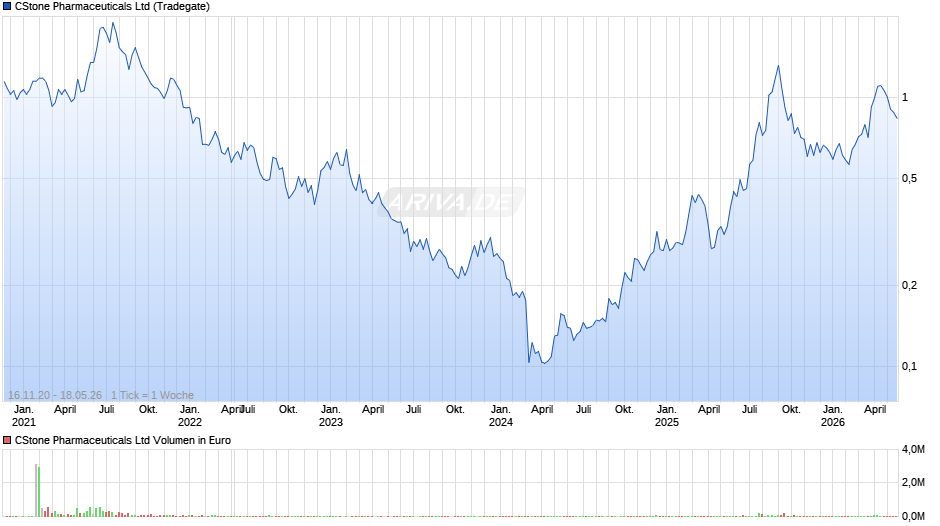Click the 'Jan. 2021' time axis label
Image resolution: width=940 pixels, height=526 pixels.
[x=24, y=416]
